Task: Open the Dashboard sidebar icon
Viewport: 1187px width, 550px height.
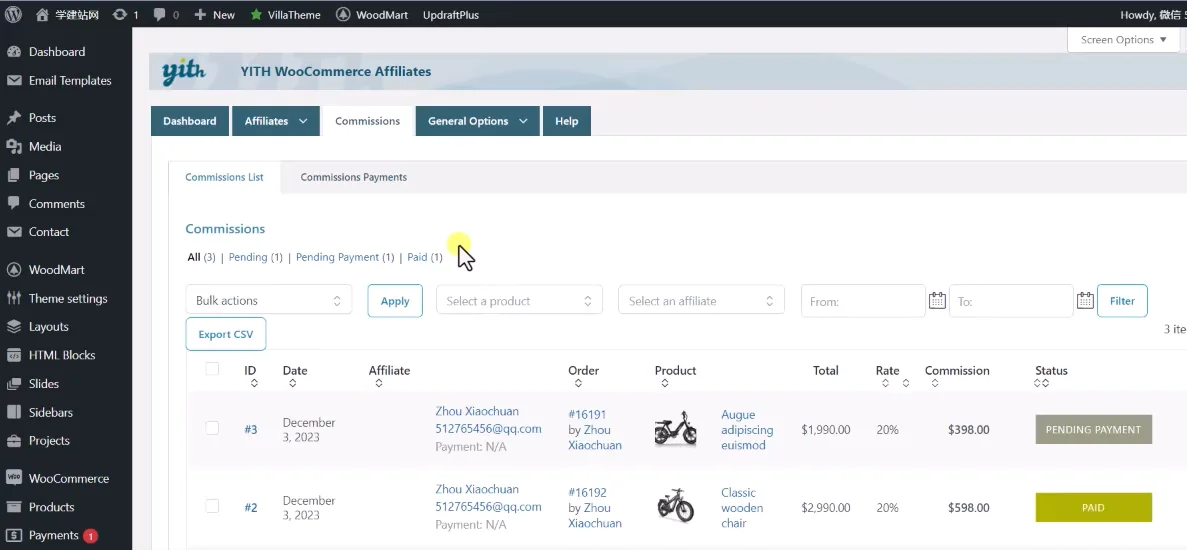Action: (14, 51)
